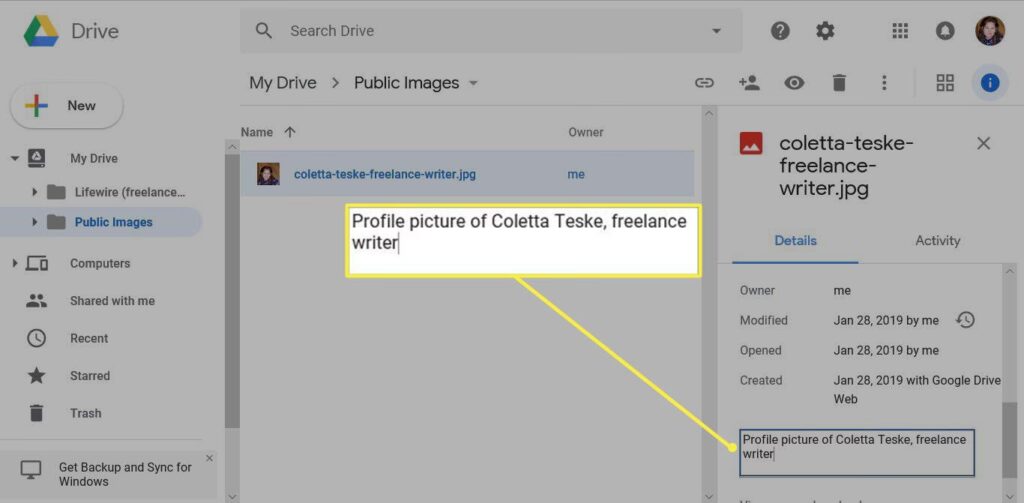1024x503 pixels.
Task: Switch to grid view layout
Action: pos(945,83)
